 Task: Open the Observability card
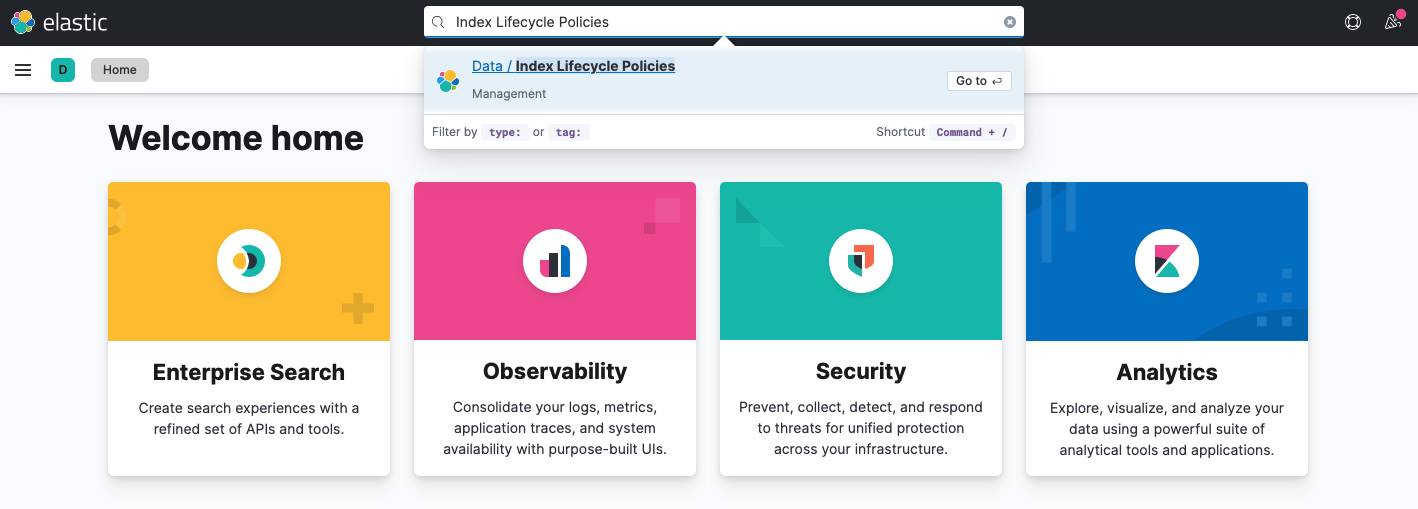tap(555, 329)
